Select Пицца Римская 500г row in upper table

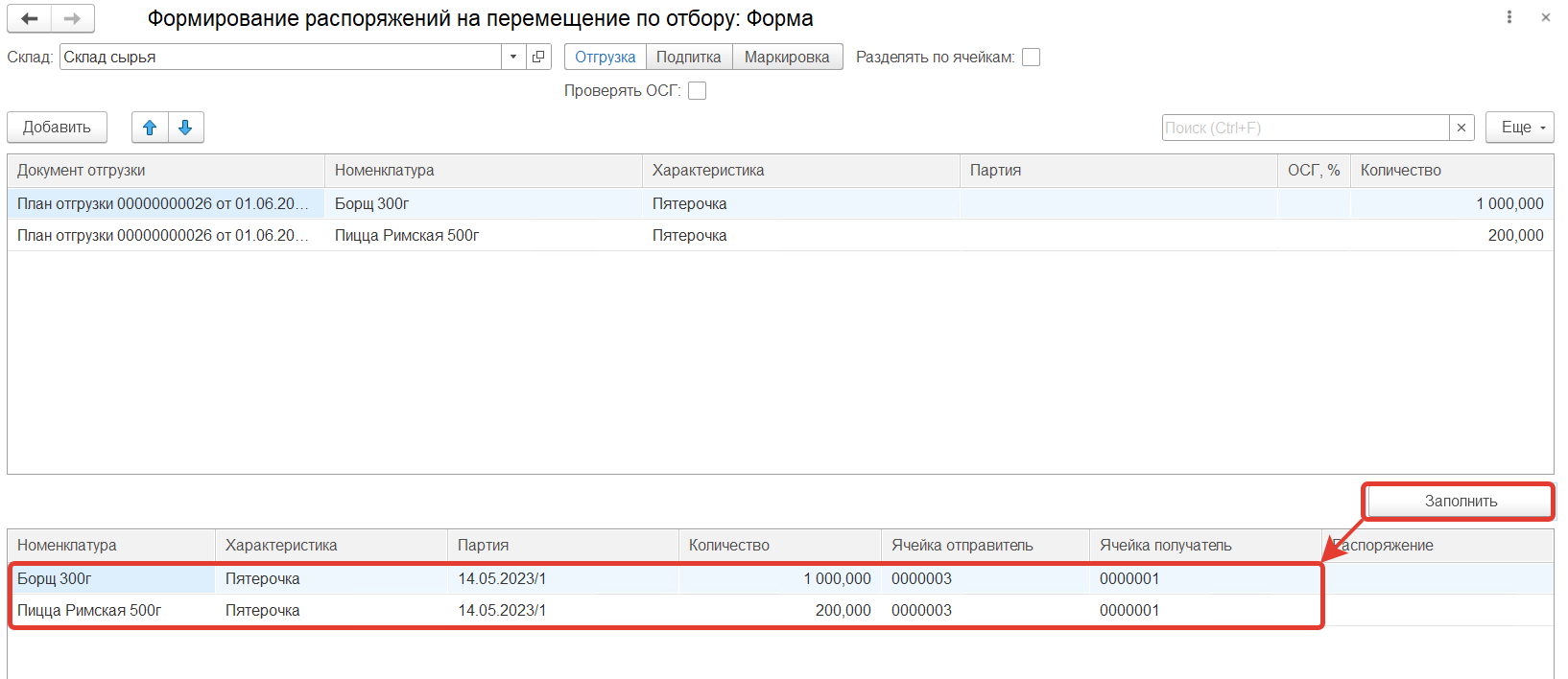coord(407,236)
